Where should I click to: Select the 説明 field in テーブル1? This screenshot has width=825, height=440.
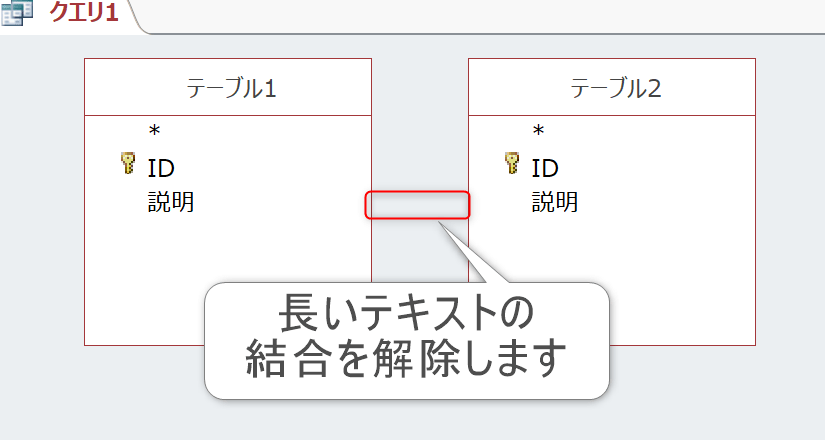(170, 202)
